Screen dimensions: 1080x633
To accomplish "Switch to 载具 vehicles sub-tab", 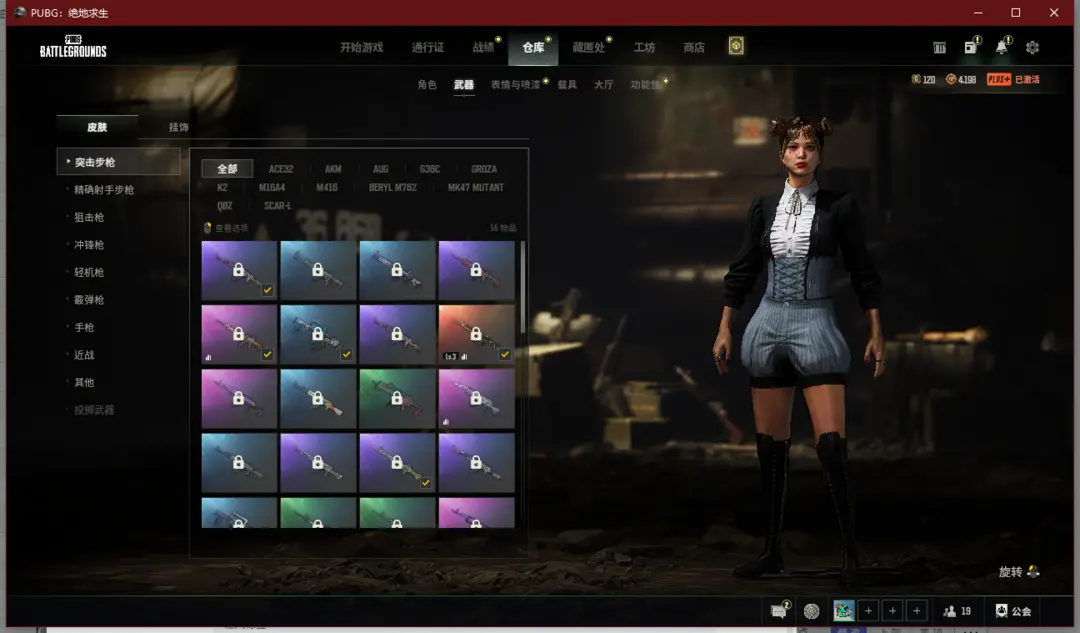I will (567, 85).
